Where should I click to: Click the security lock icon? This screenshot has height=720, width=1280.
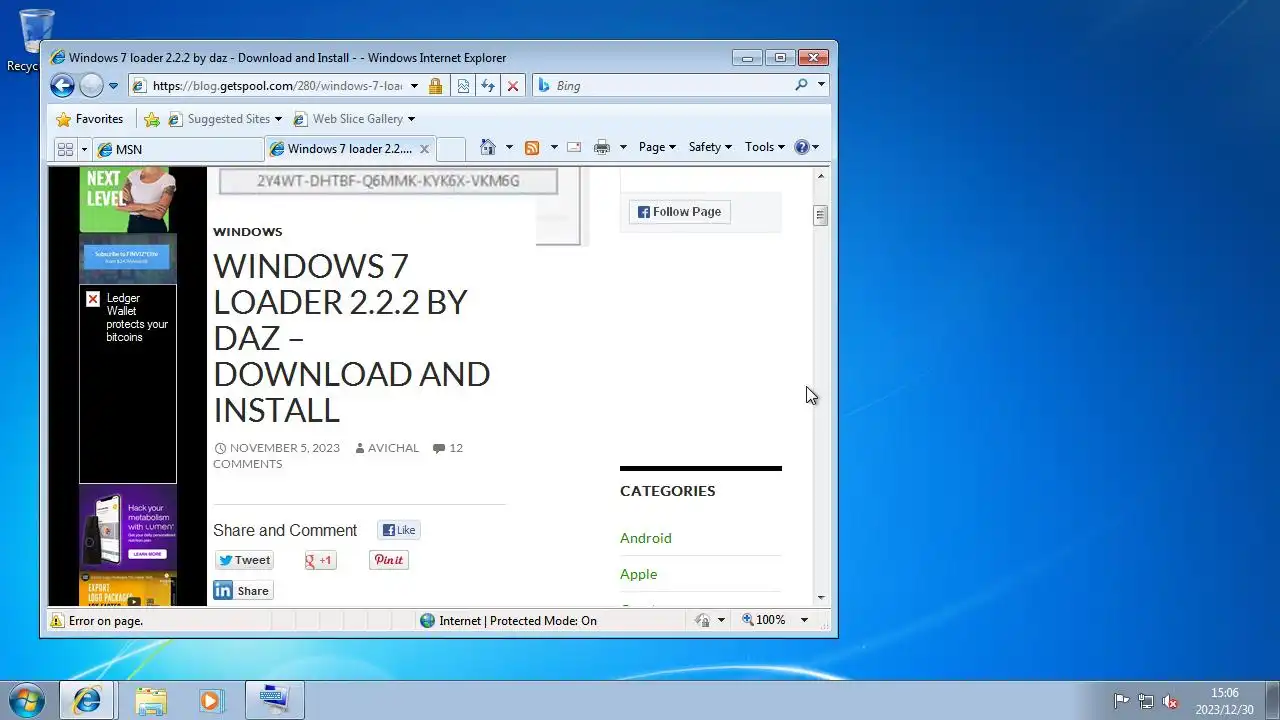[435, 86]
